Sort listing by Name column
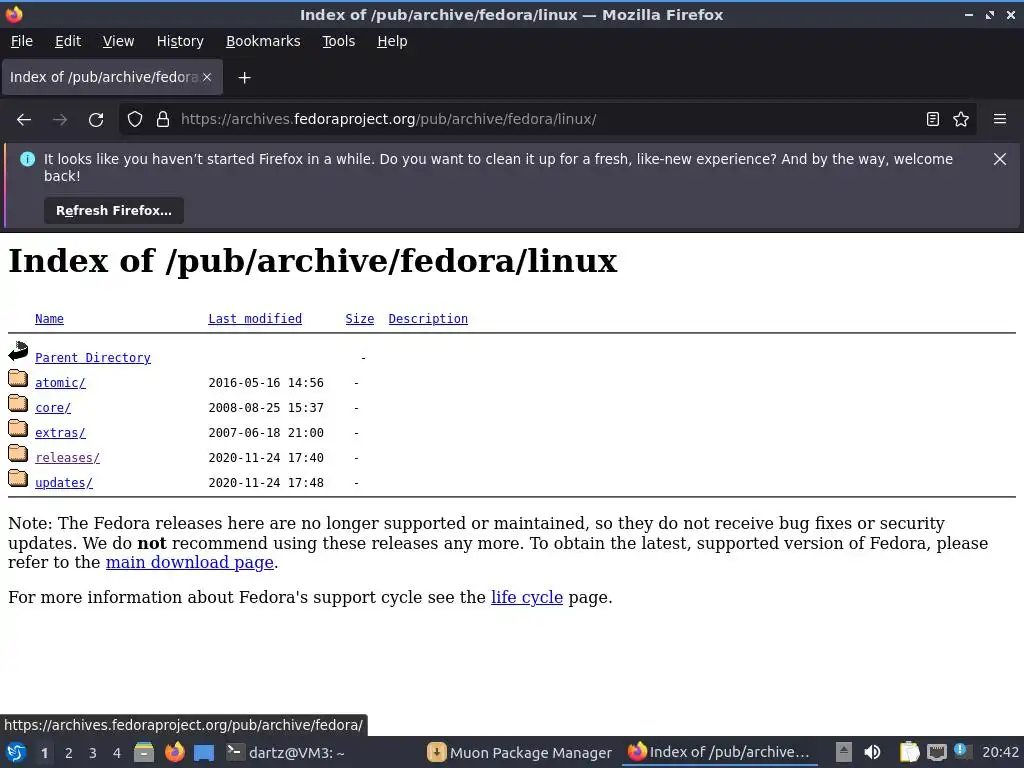The width and height of the screenshot is (1024, 768). point(50,319)
